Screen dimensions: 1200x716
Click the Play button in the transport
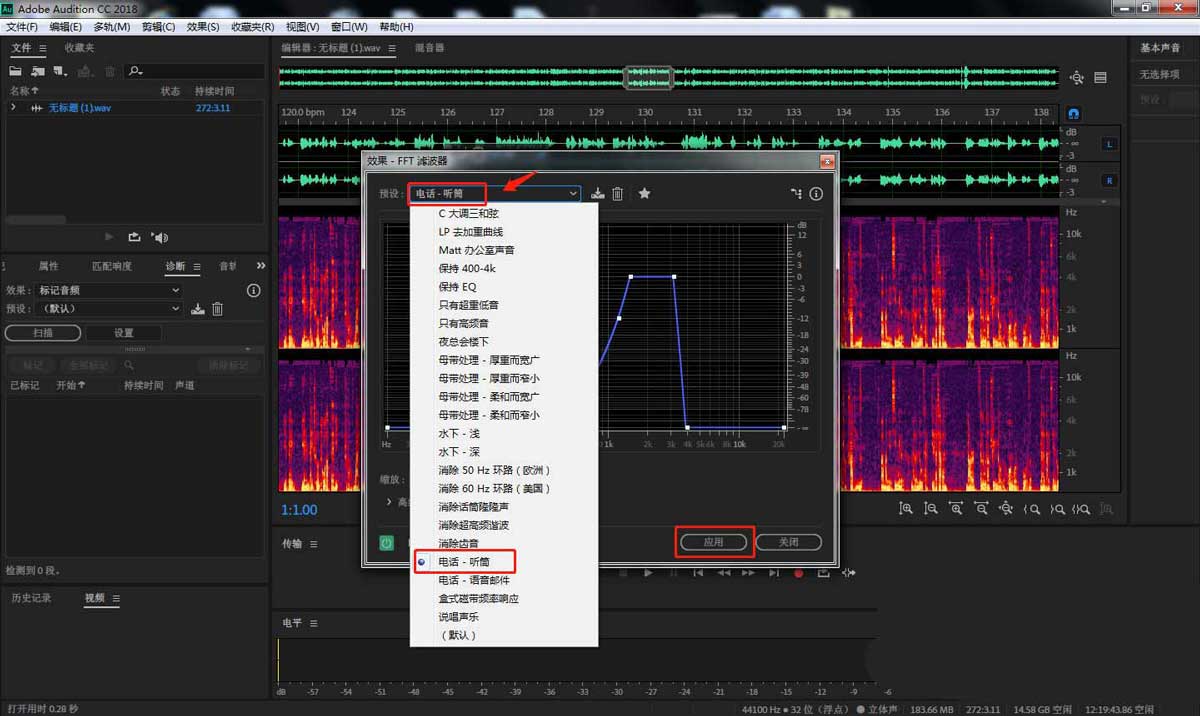[648, 573]
